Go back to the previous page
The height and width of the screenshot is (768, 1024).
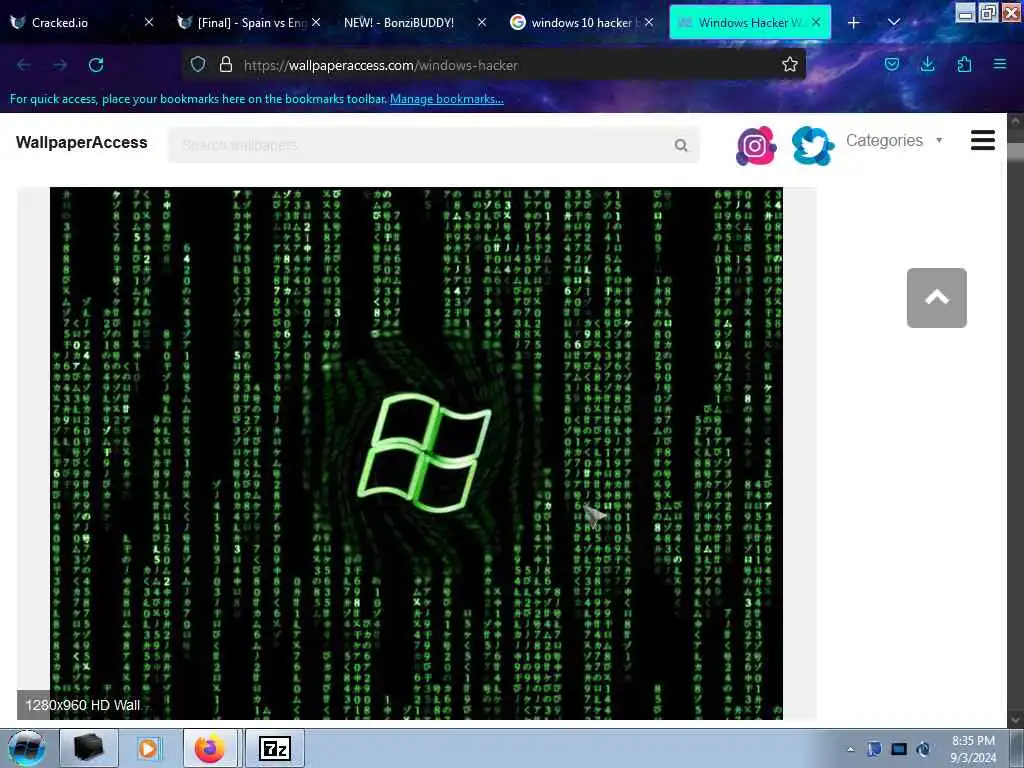pos(24,65)
